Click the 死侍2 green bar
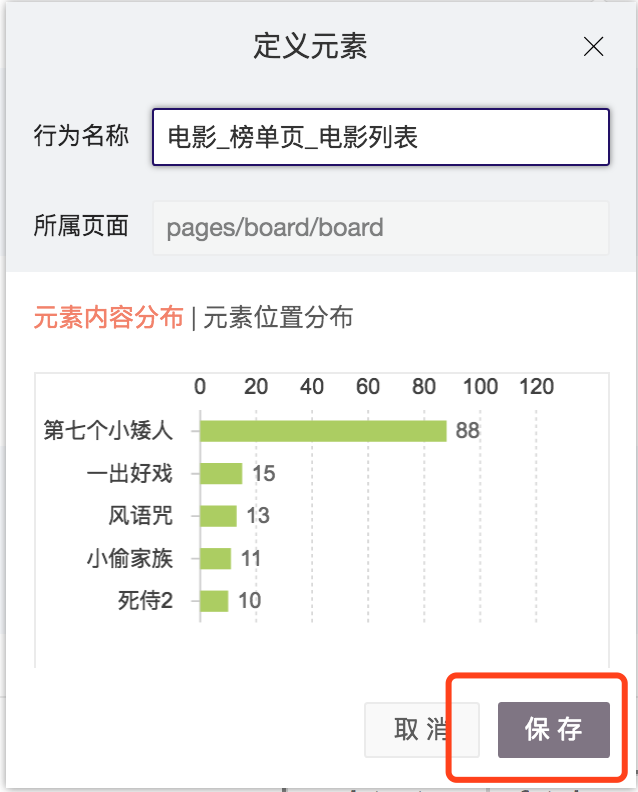The width and height of the screenshot is (638, 792). tap(214, 601)
